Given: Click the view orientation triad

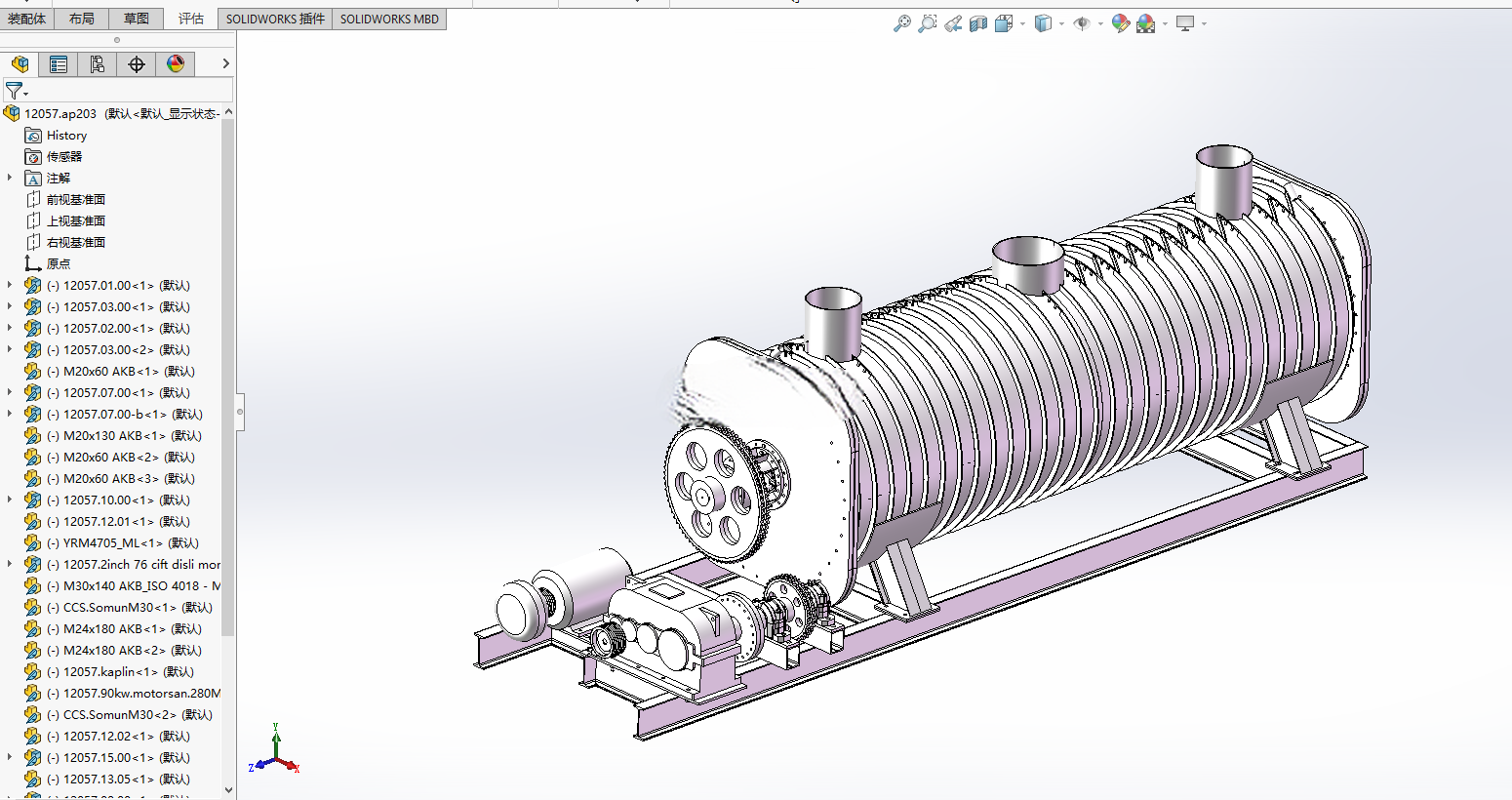Looking at the screenshot, I should 275,751.
